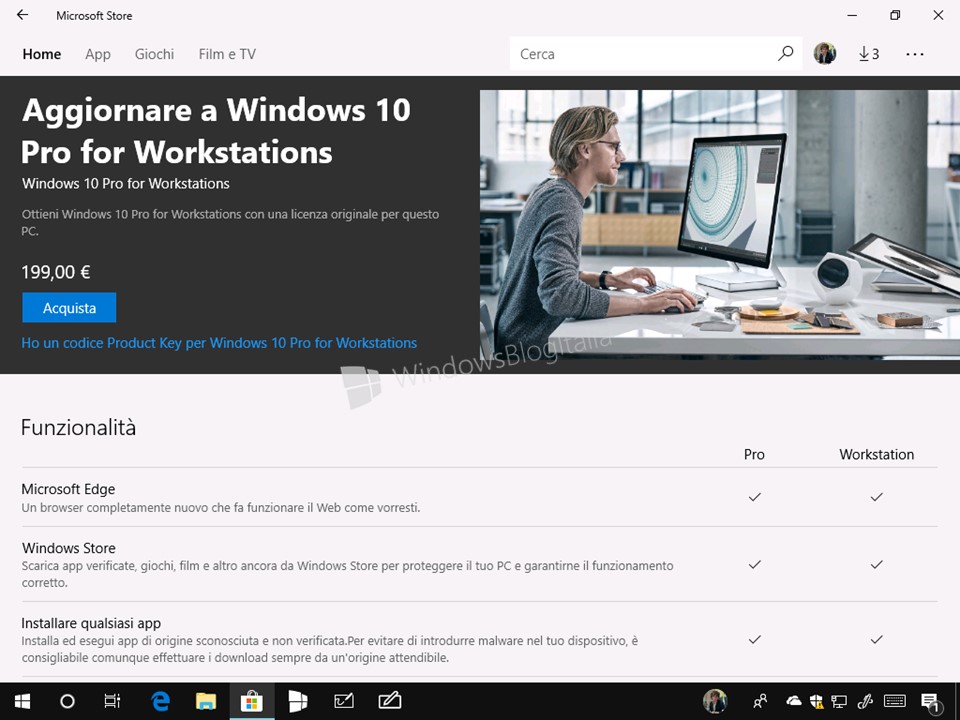Open the Giochi tab
Viewport: 960px width, 720px height.
tap(154, 54)
